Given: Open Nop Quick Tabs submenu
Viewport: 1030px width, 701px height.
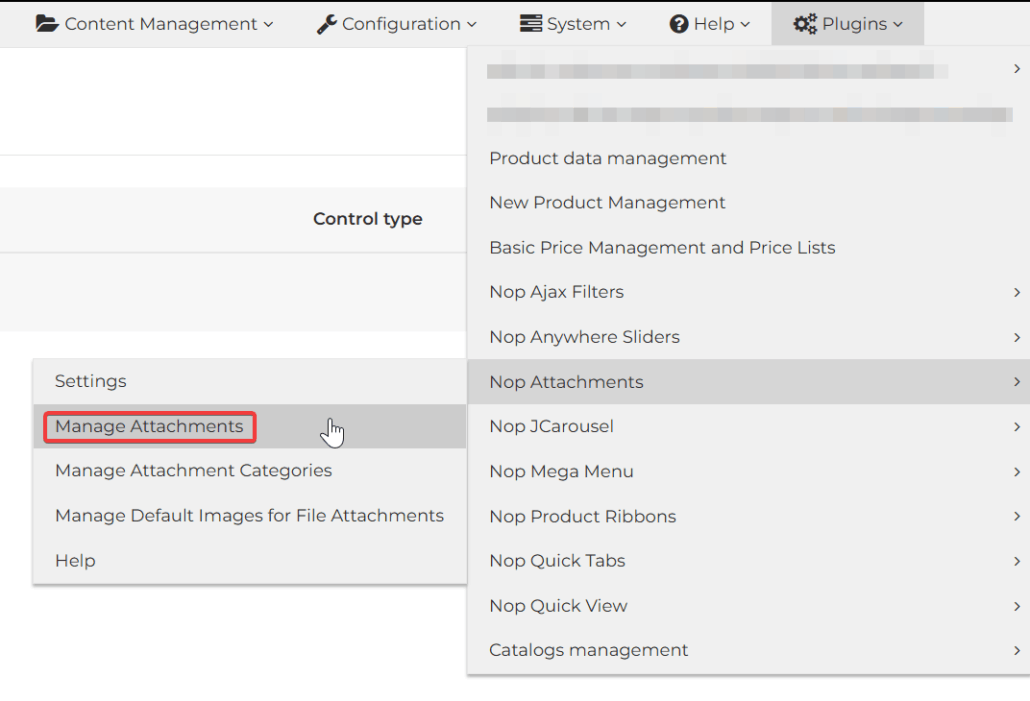Looking at the screenshot, I should (x=748, y=561).
